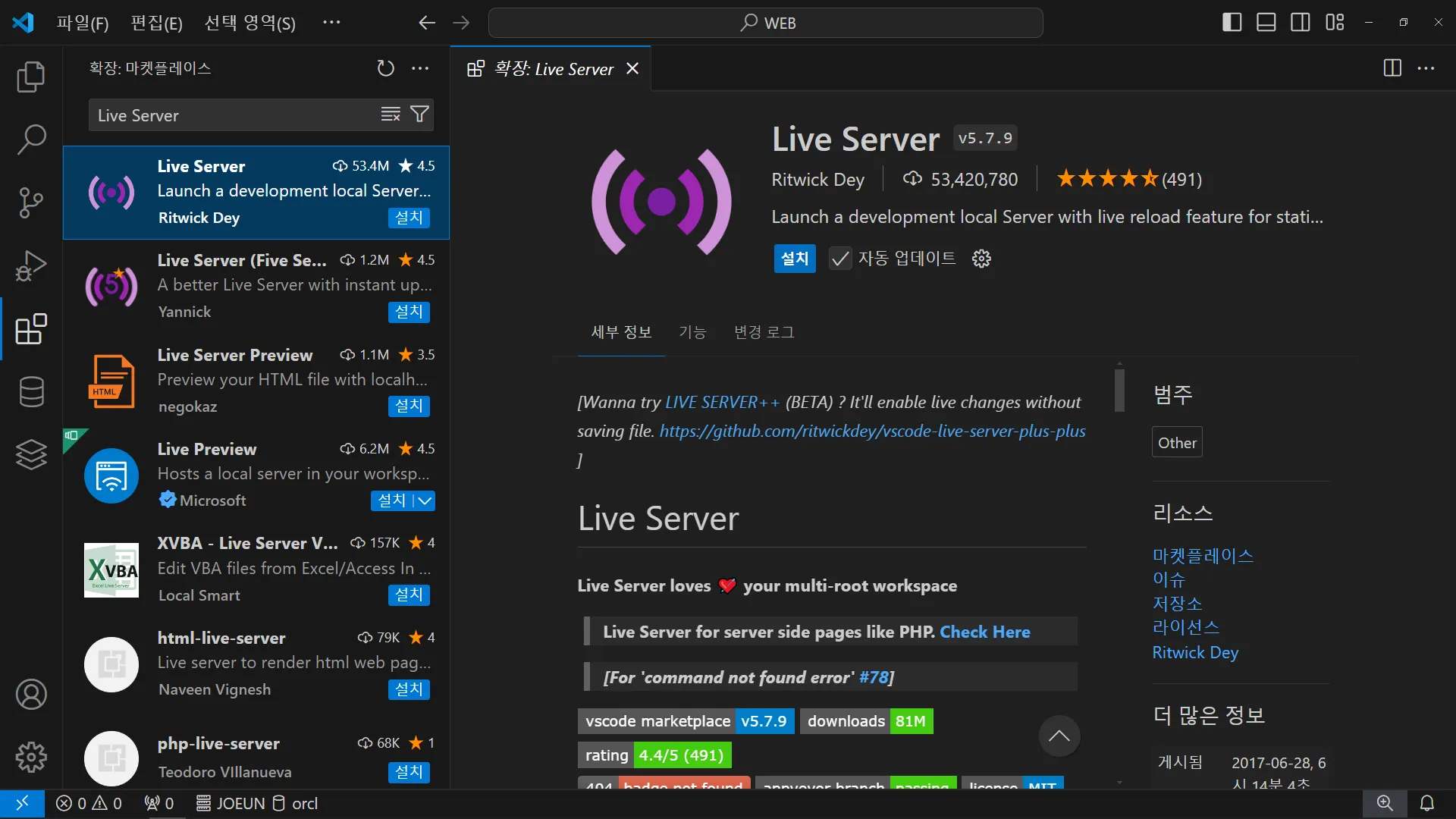Open Run and Debug view

(31, 265)
